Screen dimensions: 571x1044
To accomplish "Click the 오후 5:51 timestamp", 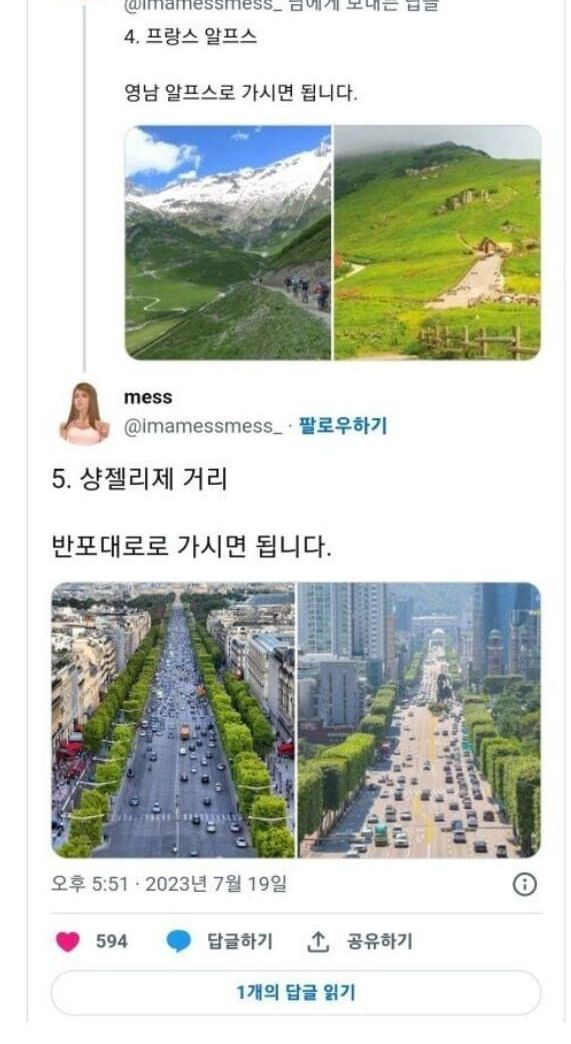I will (x=89, y=884).
